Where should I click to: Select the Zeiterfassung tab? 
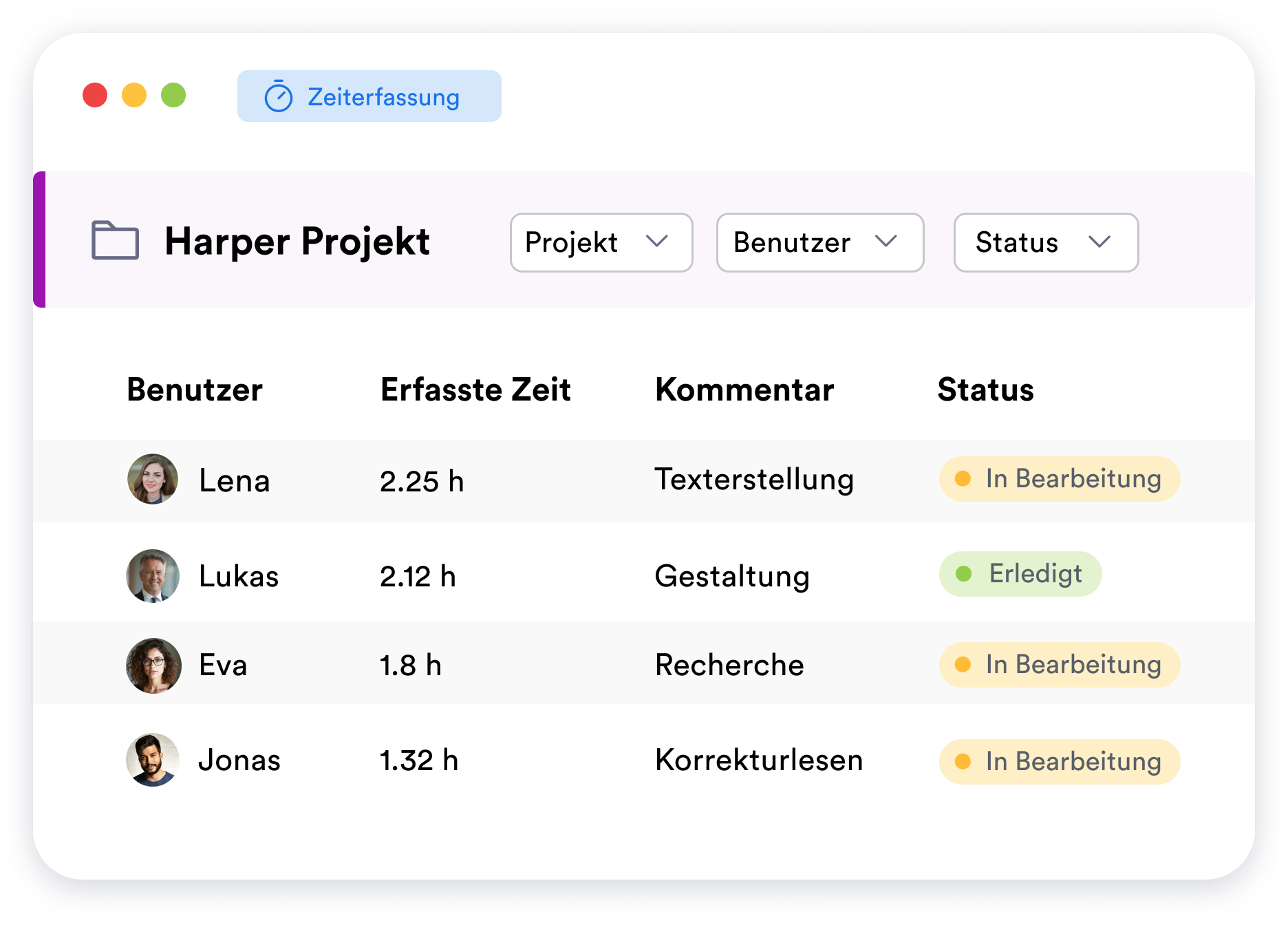click(x=369, y=96)
